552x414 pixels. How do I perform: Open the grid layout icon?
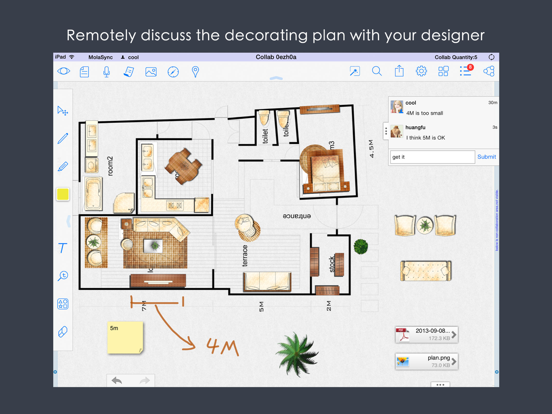443,71
